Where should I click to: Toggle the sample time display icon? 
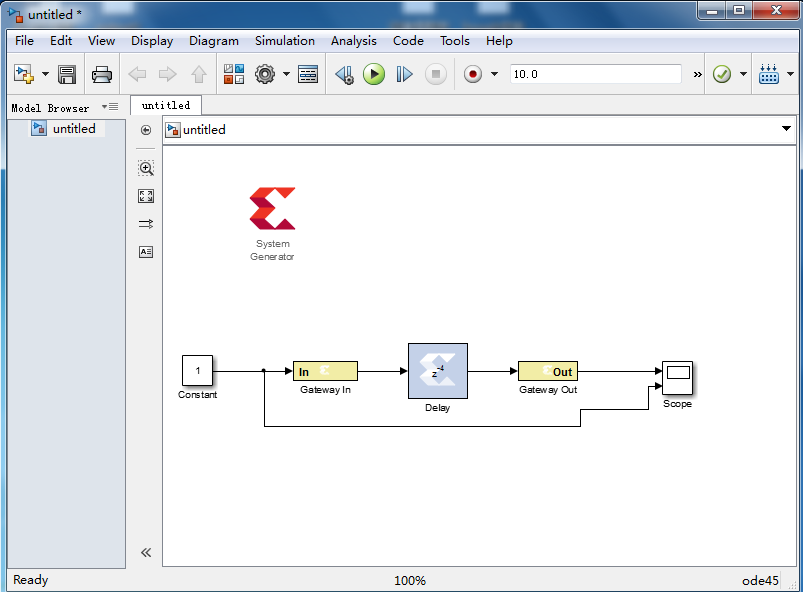click(146, 224)
